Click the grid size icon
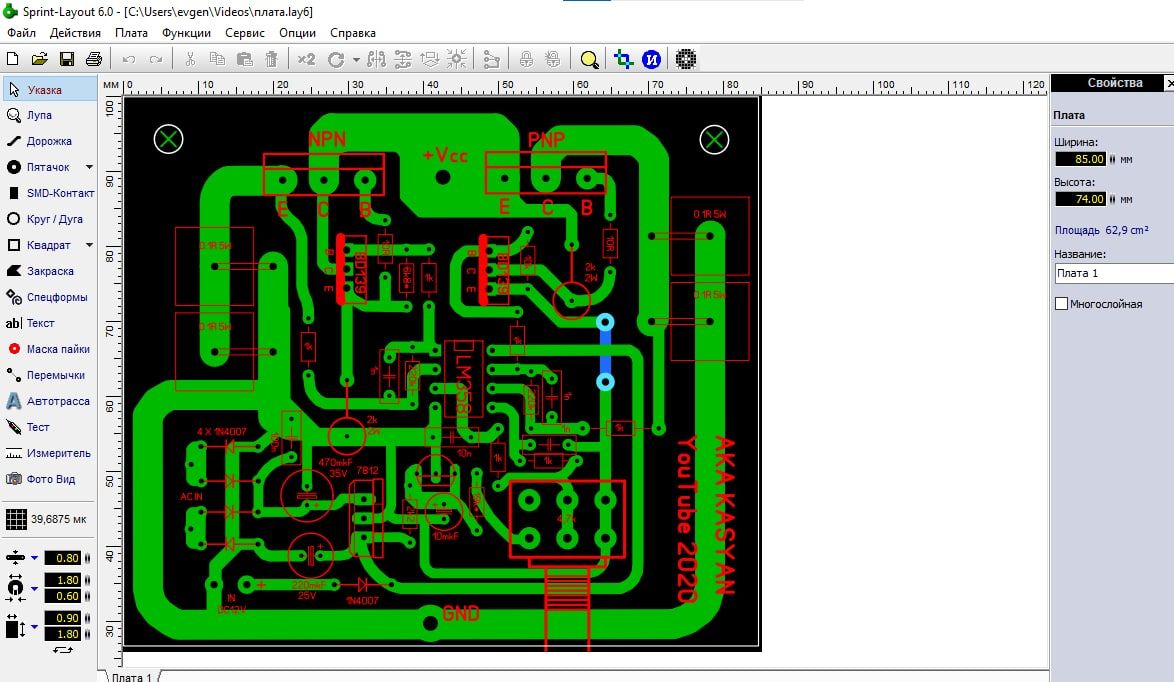Screen dimensions: 1174x682 click(x=16, y=519)
